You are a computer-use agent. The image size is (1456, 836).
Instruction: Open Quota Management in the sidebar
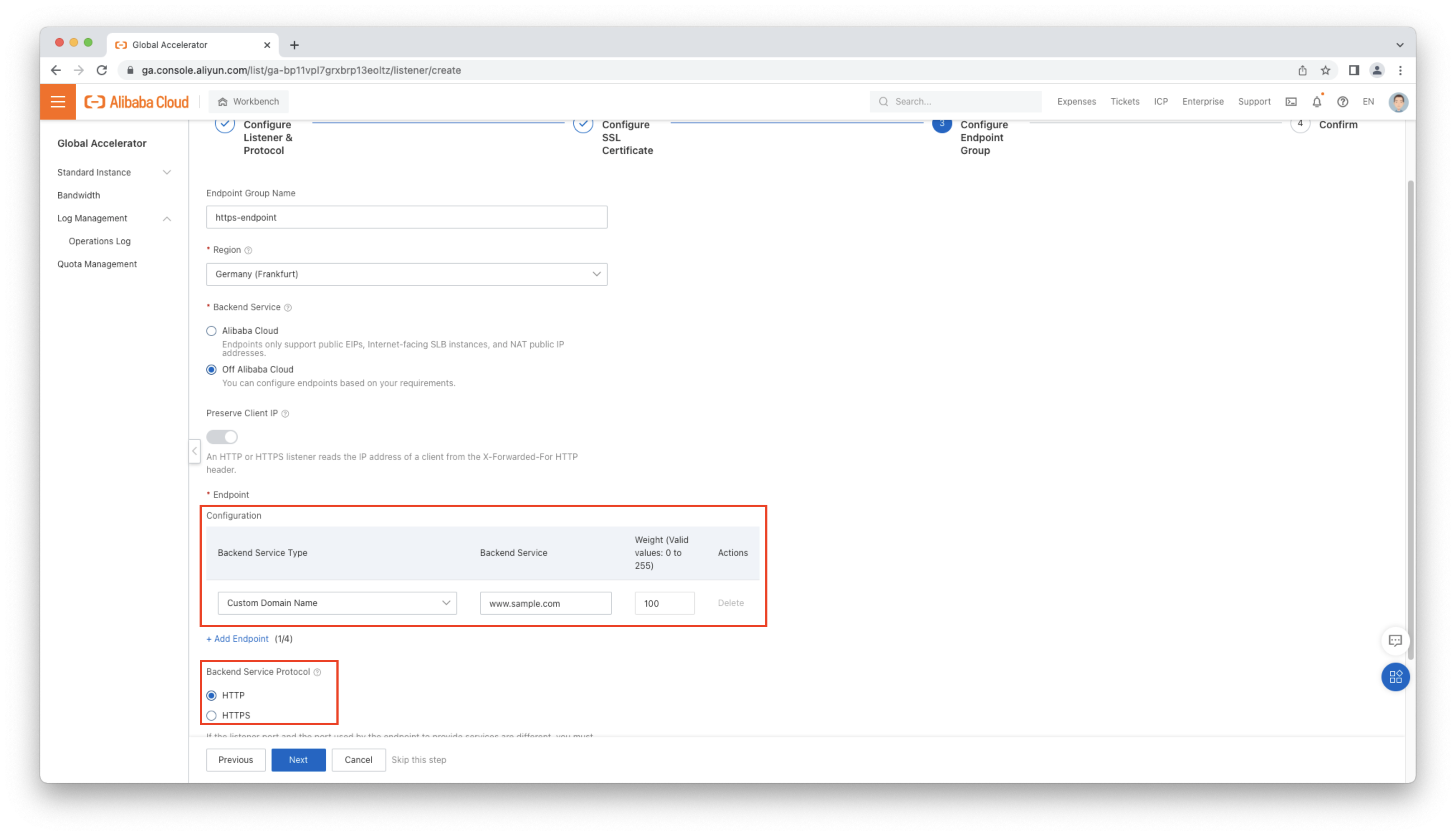(97, 264)
